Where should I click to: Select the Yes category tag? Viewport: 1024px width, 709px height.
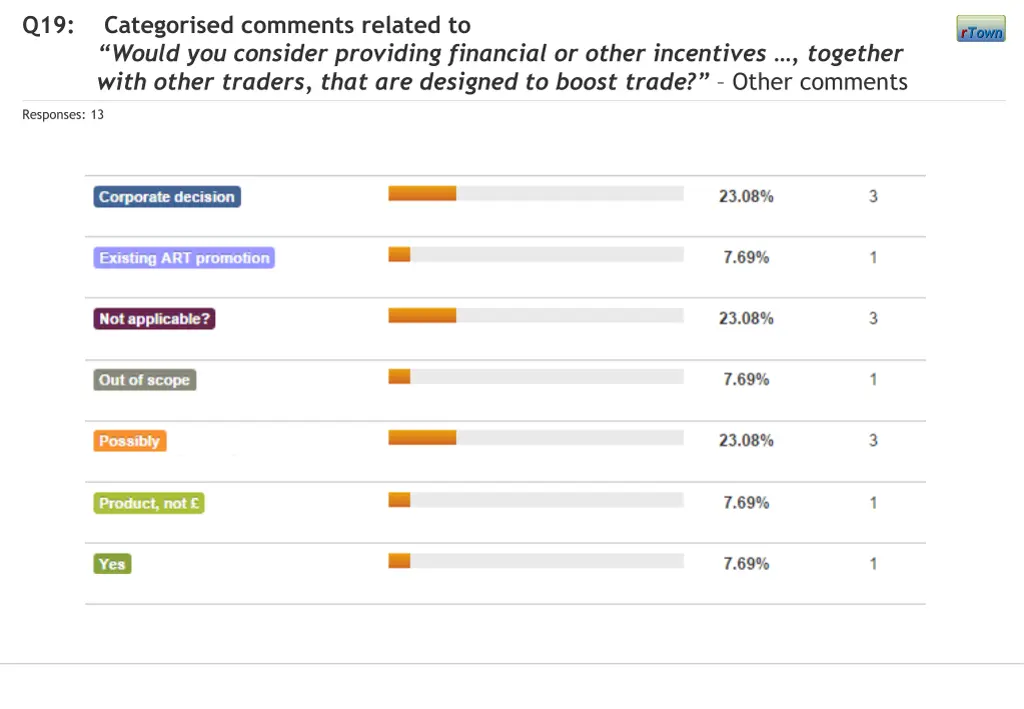click(112, 564)
